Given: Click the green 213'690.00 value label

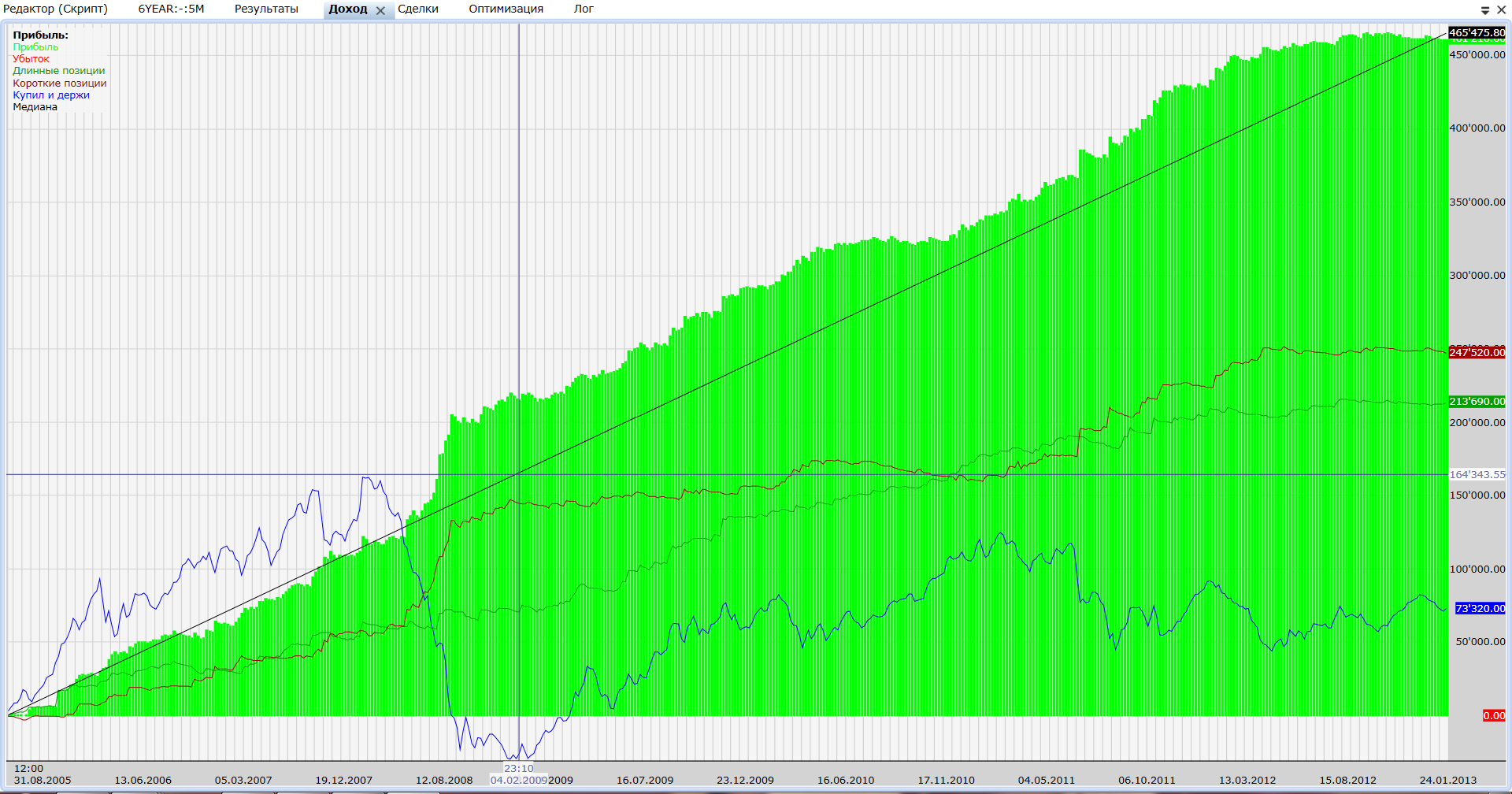Looking at the screenshot, I should 1477,402.
